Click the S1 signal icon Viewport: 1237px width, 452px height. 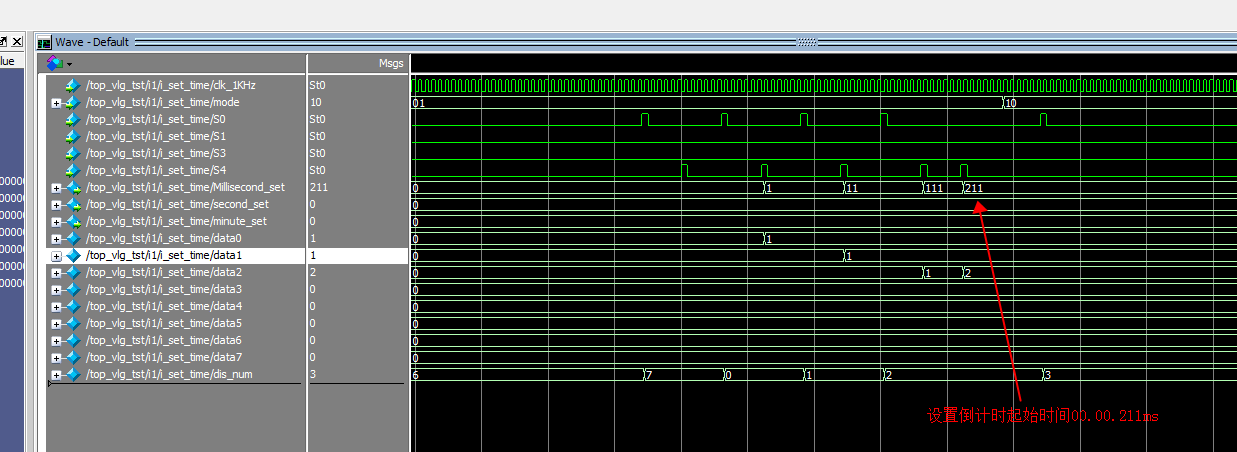(x=72, y=137)
